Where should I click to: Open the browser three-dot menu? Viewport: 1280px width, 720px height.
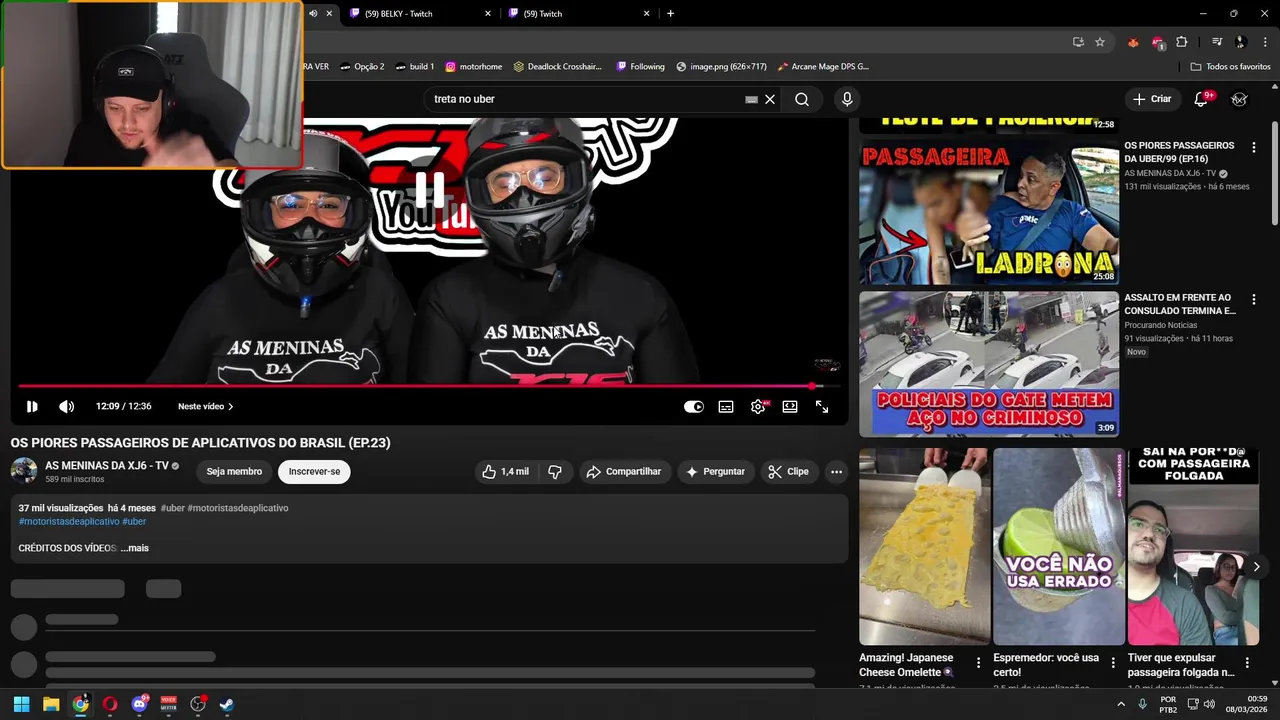click(x=1264, y=42)
